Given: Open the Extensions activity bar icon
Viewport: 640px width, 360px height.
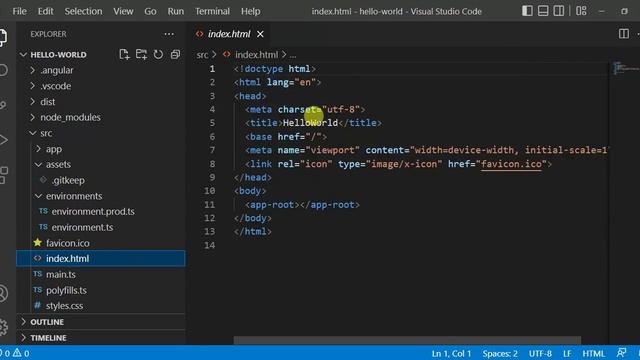Looking at the screenshot, I should tap(3, 175).
